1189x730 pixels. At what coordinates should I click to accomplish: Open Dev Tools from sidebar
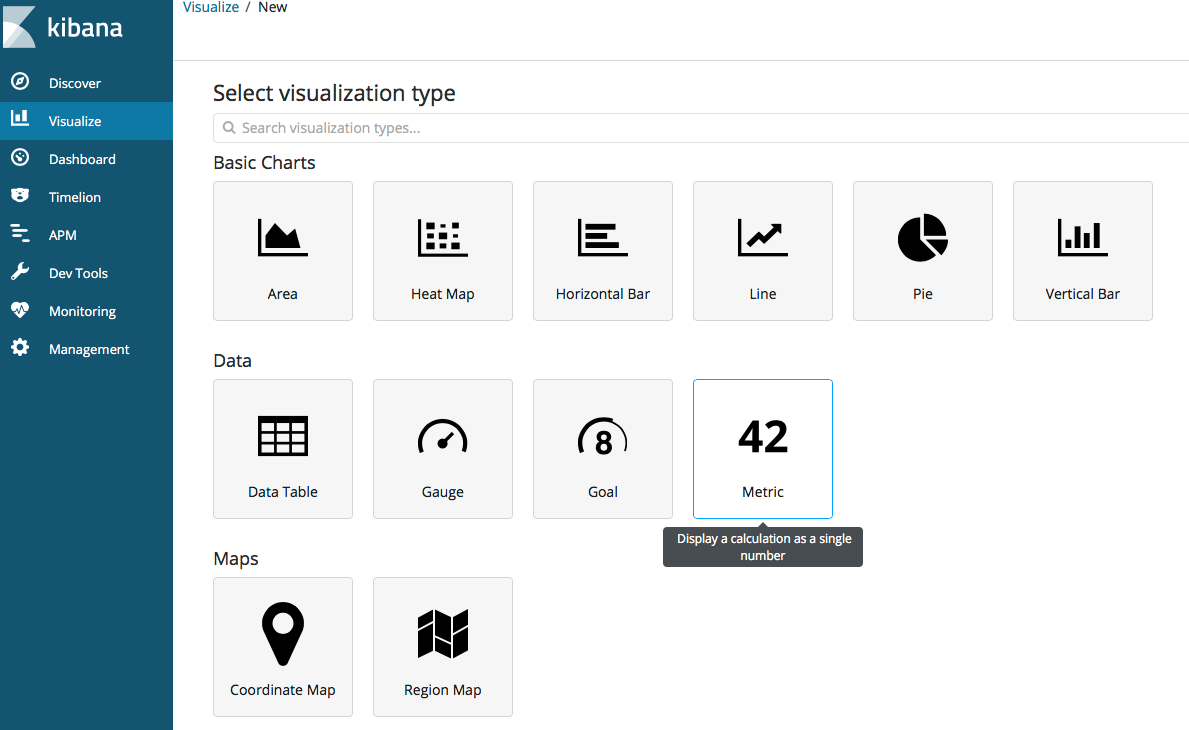click(x=86, y=272)
